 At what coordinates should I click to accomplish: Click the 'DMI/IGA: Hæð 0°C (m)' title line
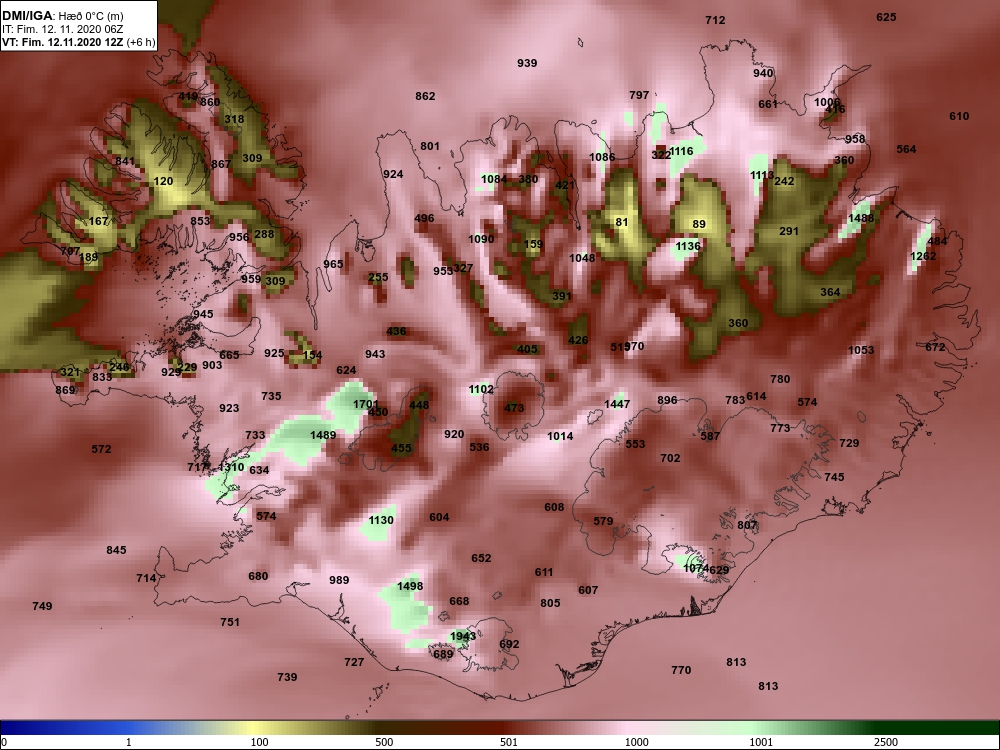pyautogui.click(x=63, y=16)
